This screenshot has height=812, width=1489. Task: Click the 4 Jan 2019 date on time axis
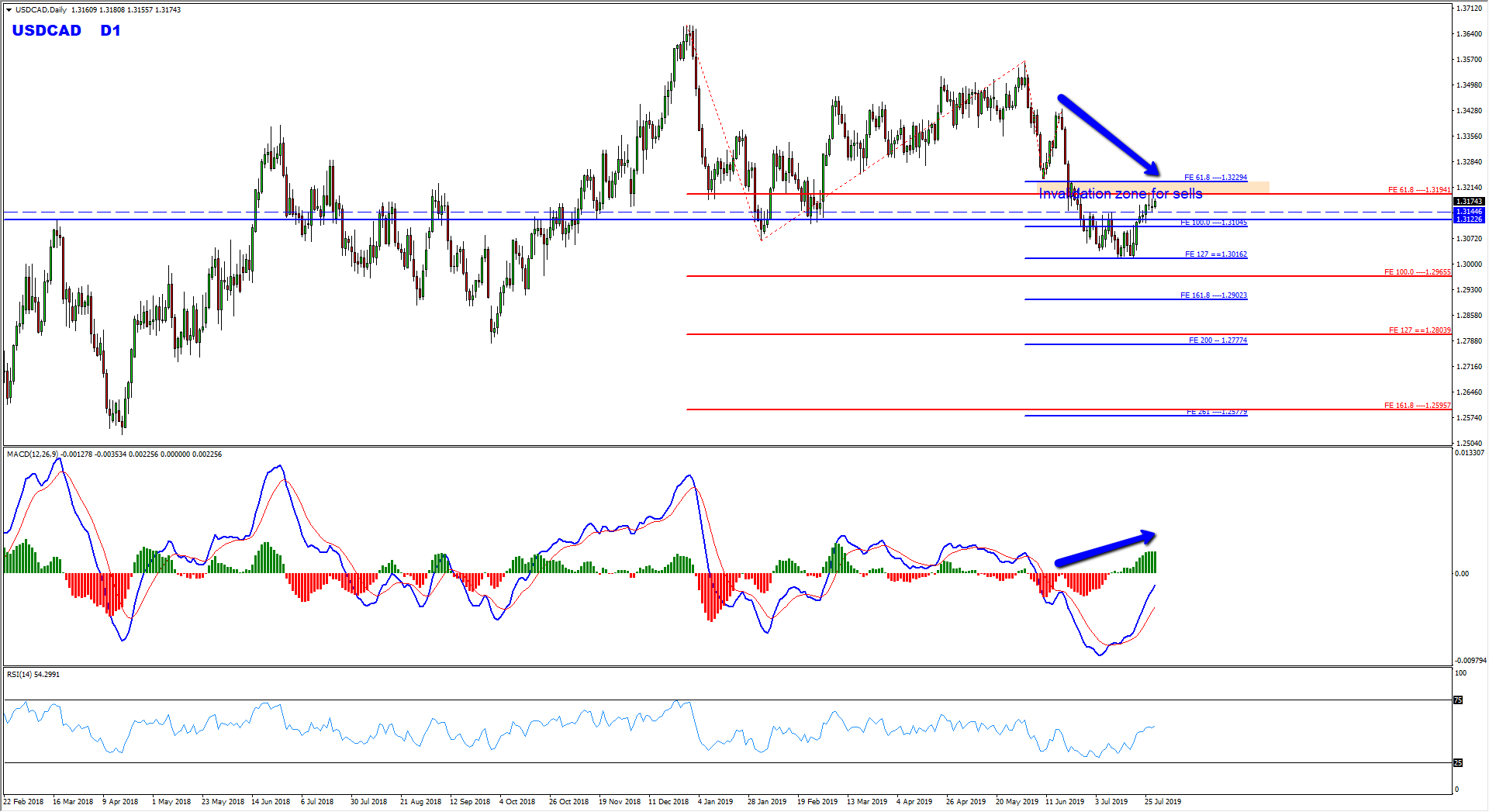click(715, 802)
